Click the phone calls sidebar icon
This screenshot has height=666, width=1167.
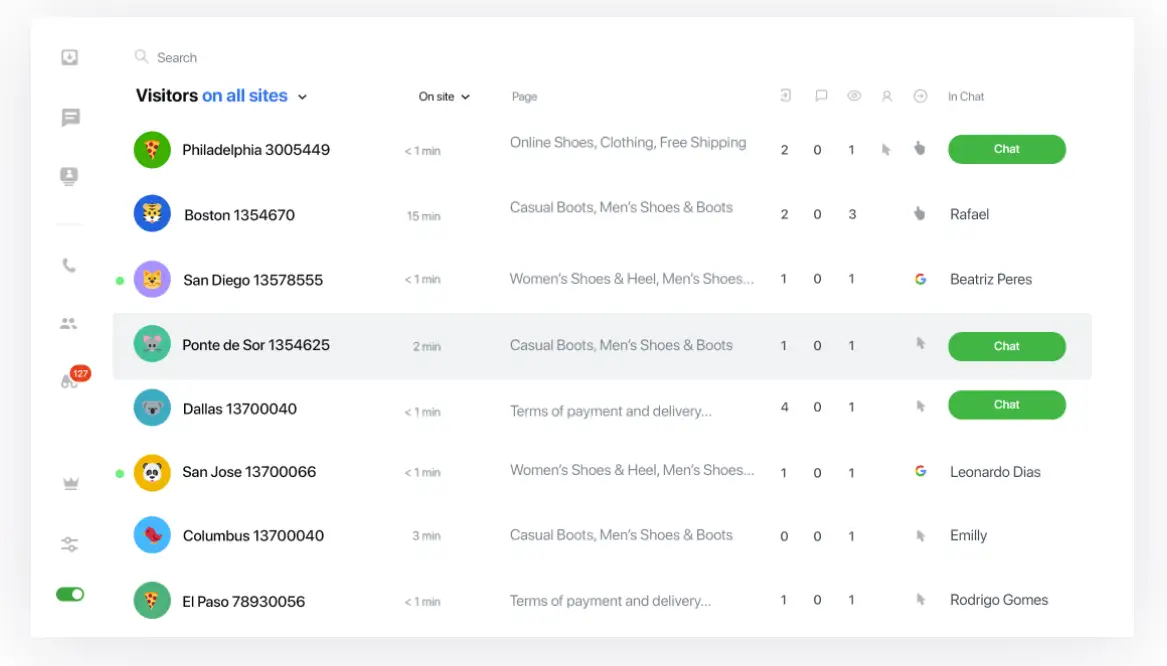(69, 266)
